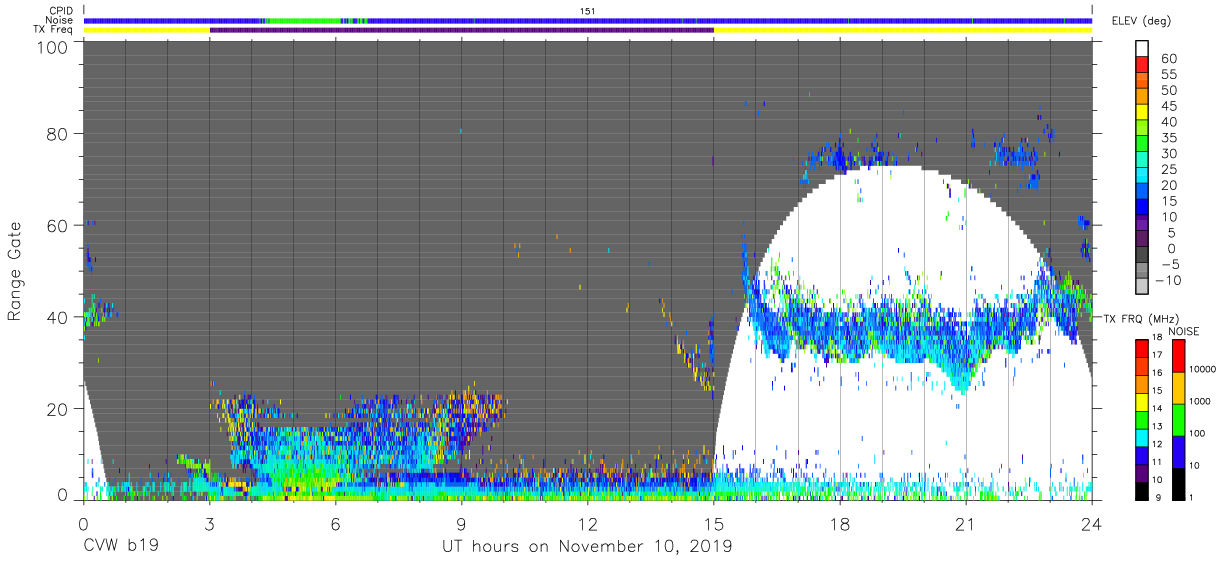Viewport: 1228px width, 567px height.
Task: Click ELEV colorbar label 35
Action: click(x=1169, y=138)
